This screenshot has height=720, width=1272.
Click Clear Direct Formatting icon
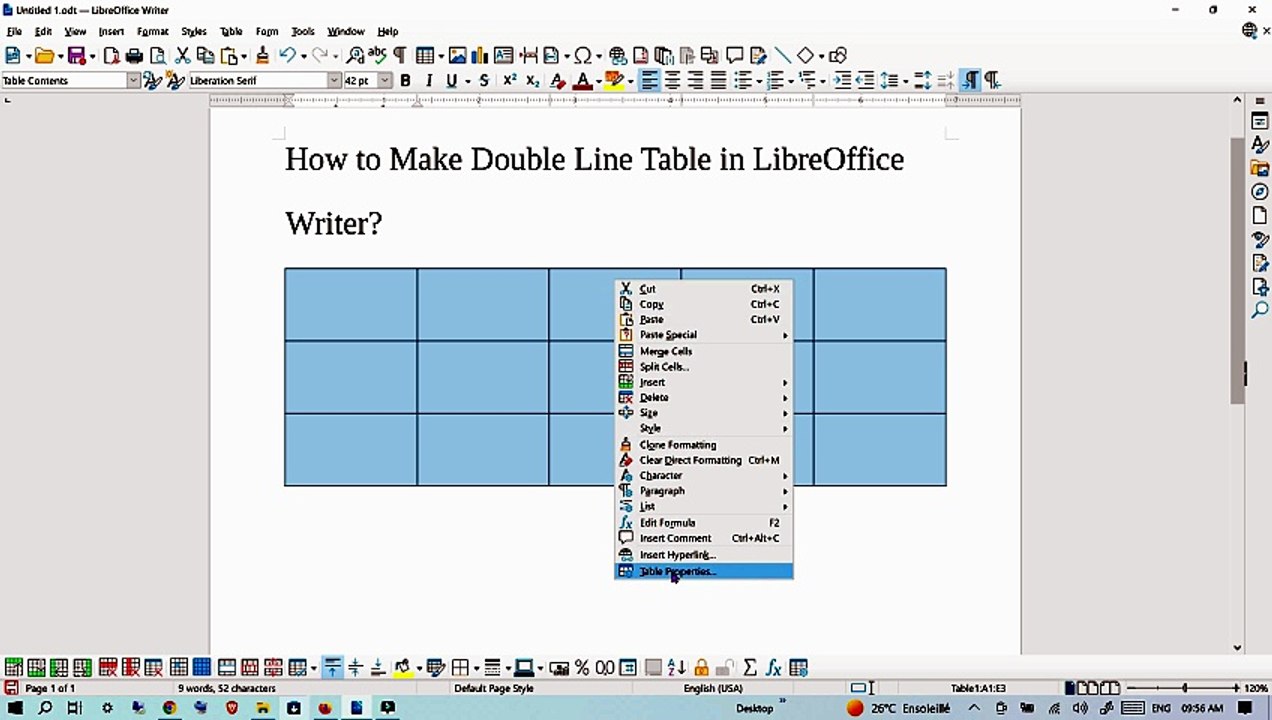(x=557, y=81)
